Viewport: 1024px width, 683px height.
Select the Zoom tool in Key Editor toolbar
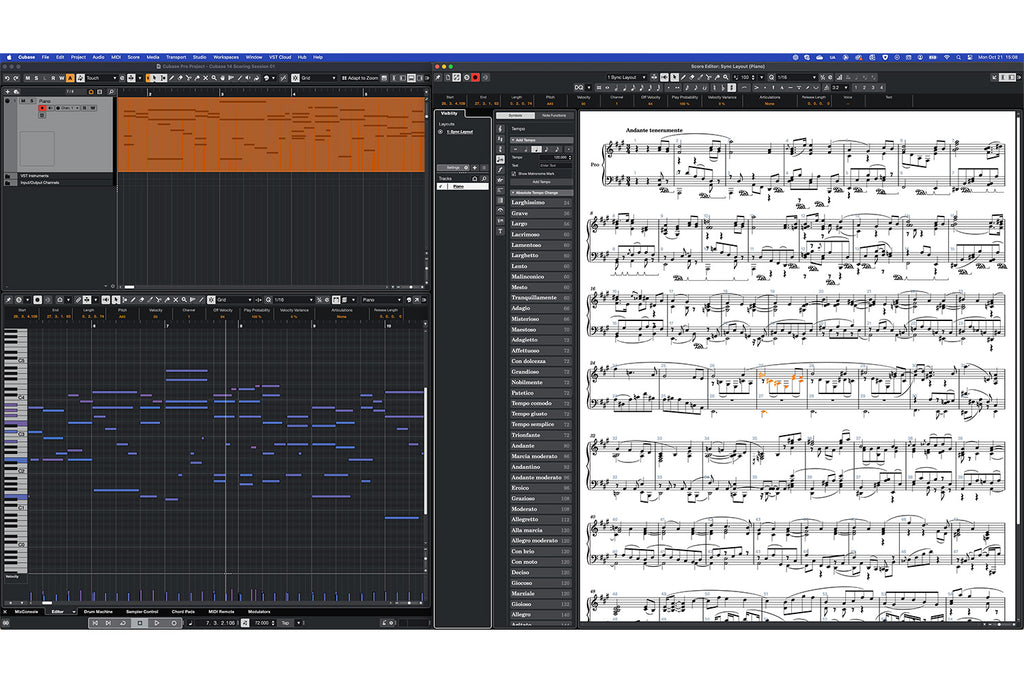(184, 300)
